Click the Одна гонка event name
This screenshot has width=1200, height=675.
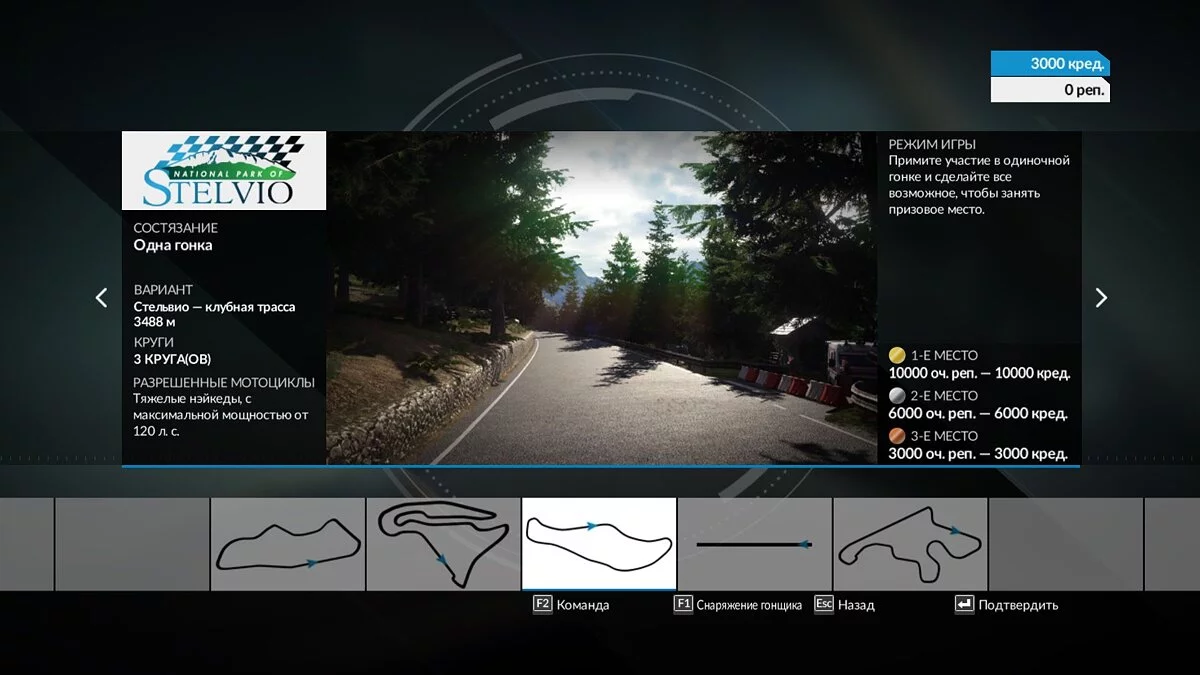pyautogui.click(x=173, y=245)
